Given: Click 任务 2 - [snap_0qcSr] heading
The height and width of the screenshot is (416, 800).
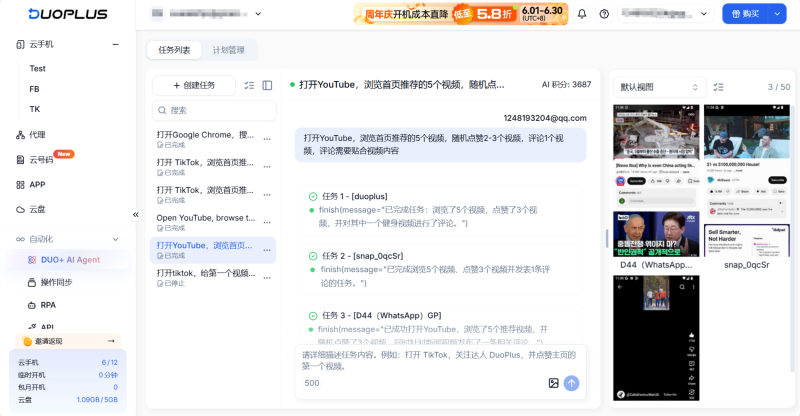Looking at the screenshot, I should (362, 256).
